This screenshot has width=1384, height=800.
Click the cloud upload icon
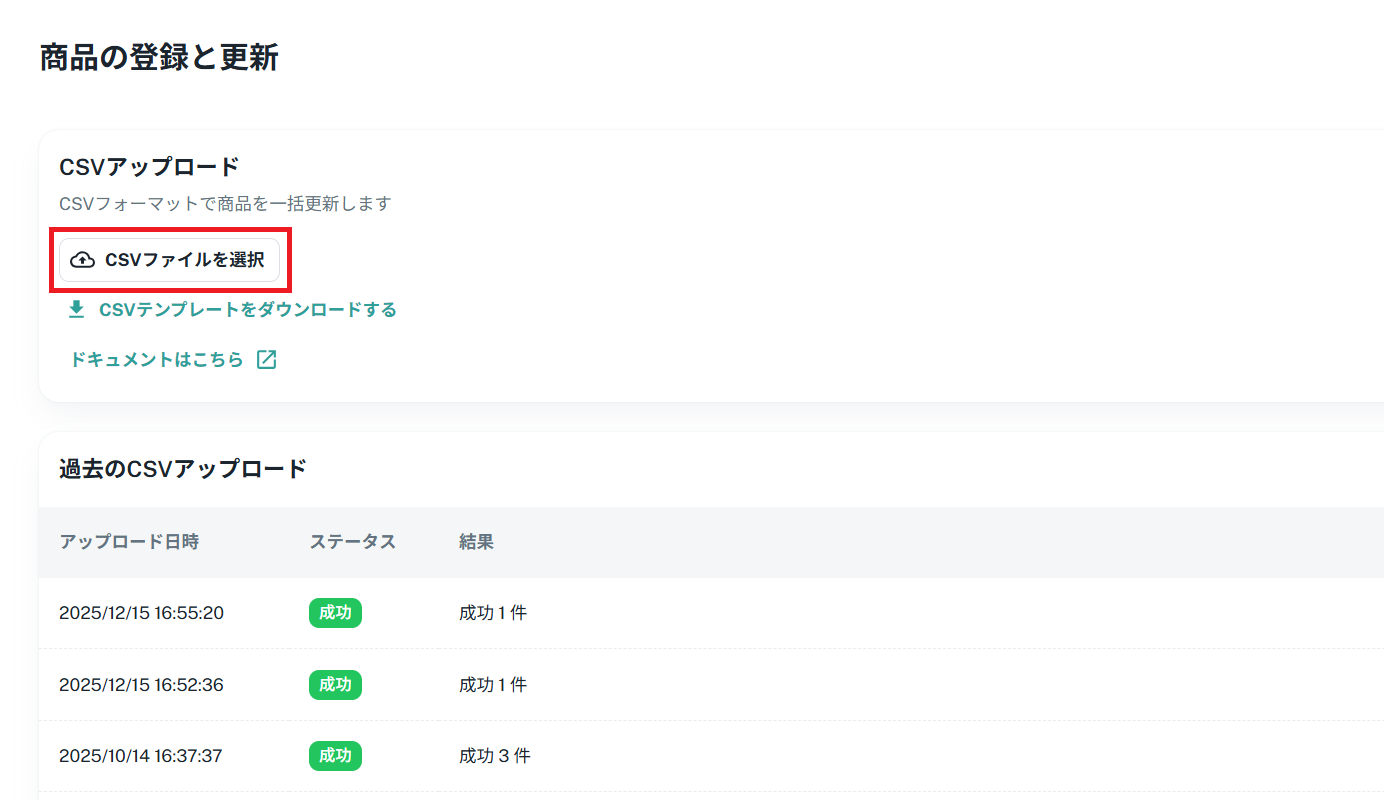(83, 260)
